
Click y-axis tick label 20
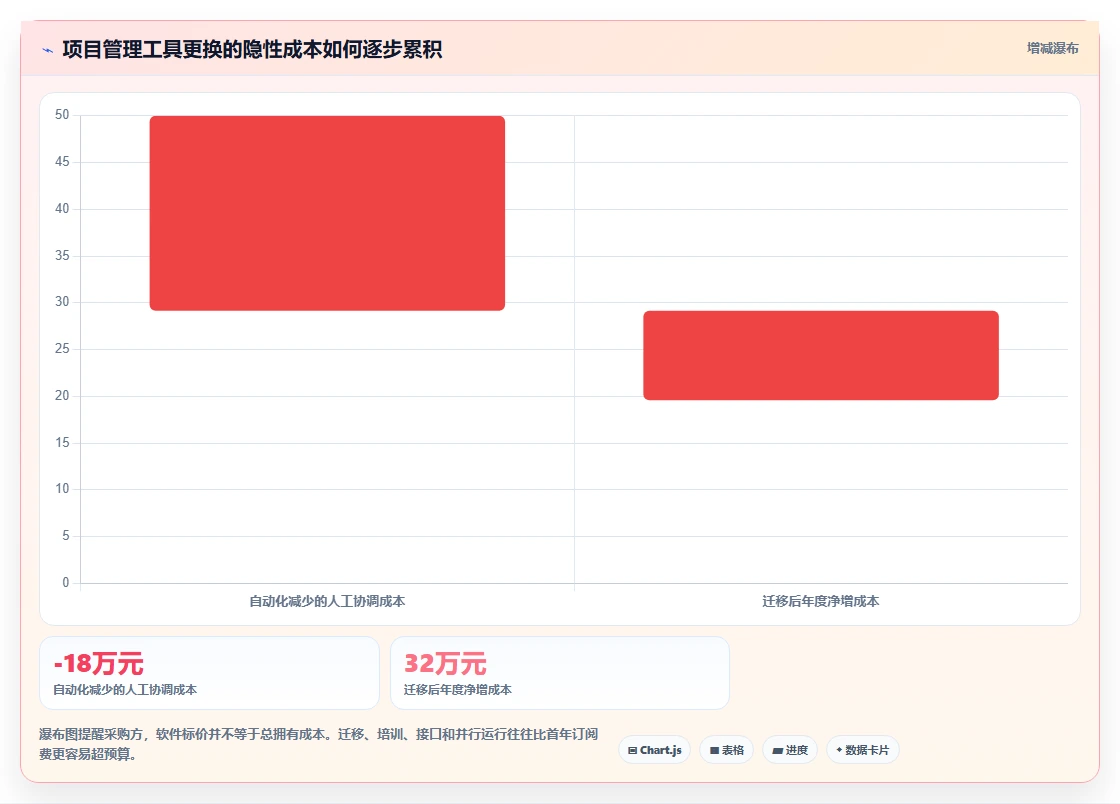62,396
